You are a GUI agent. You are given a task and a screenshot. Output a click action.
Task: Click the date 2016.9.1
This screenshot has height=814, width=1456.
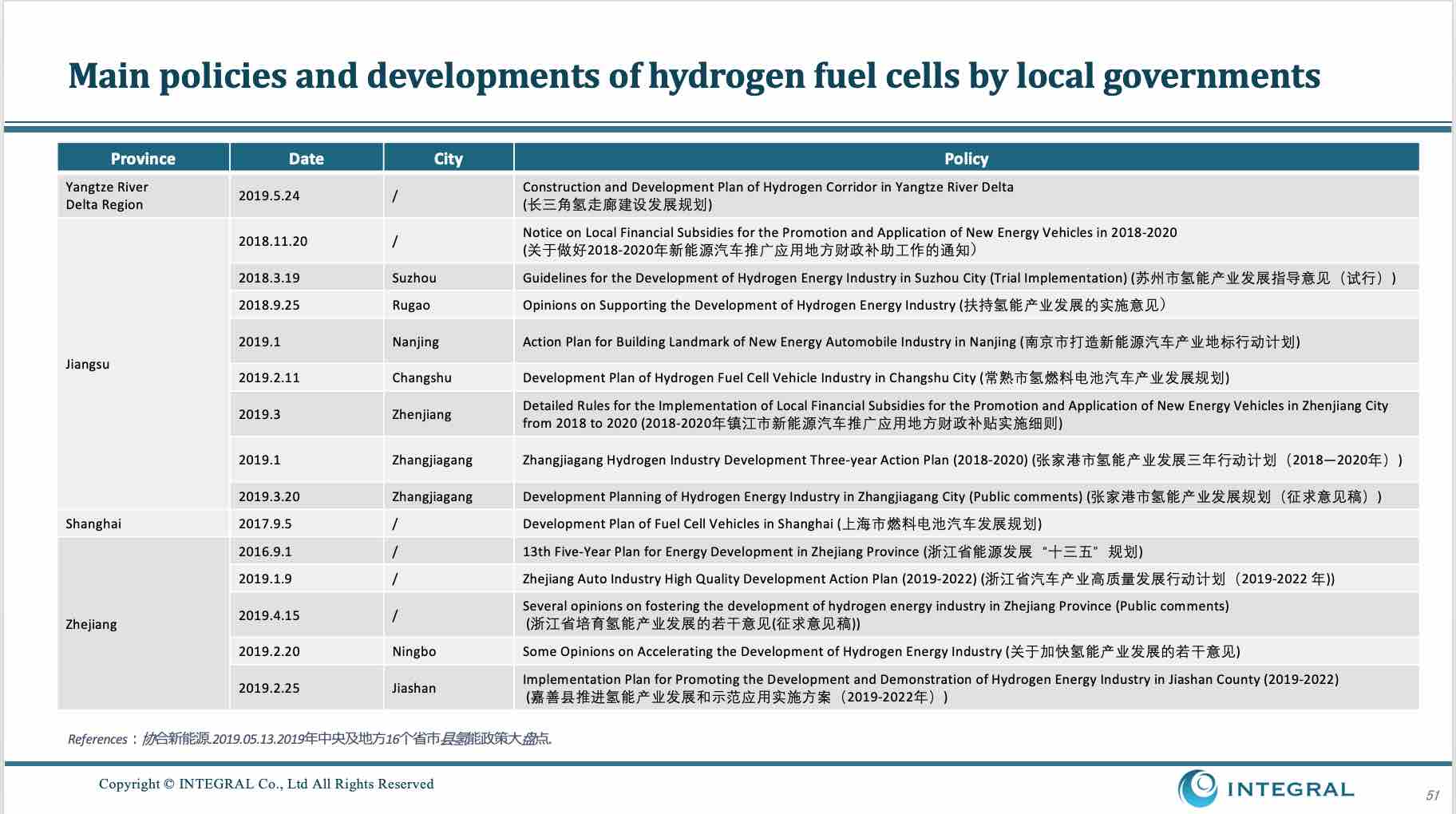265,551
